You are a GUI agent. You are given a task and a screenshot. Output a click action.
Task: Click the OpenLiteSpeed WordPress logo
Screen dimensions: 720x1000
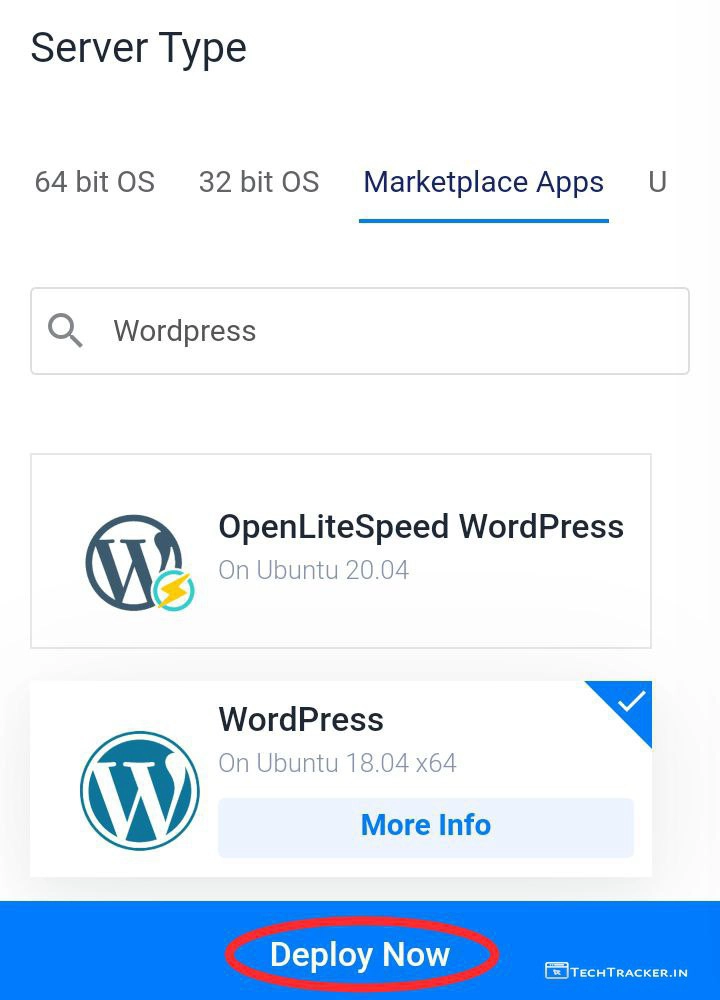pos(134,562)
